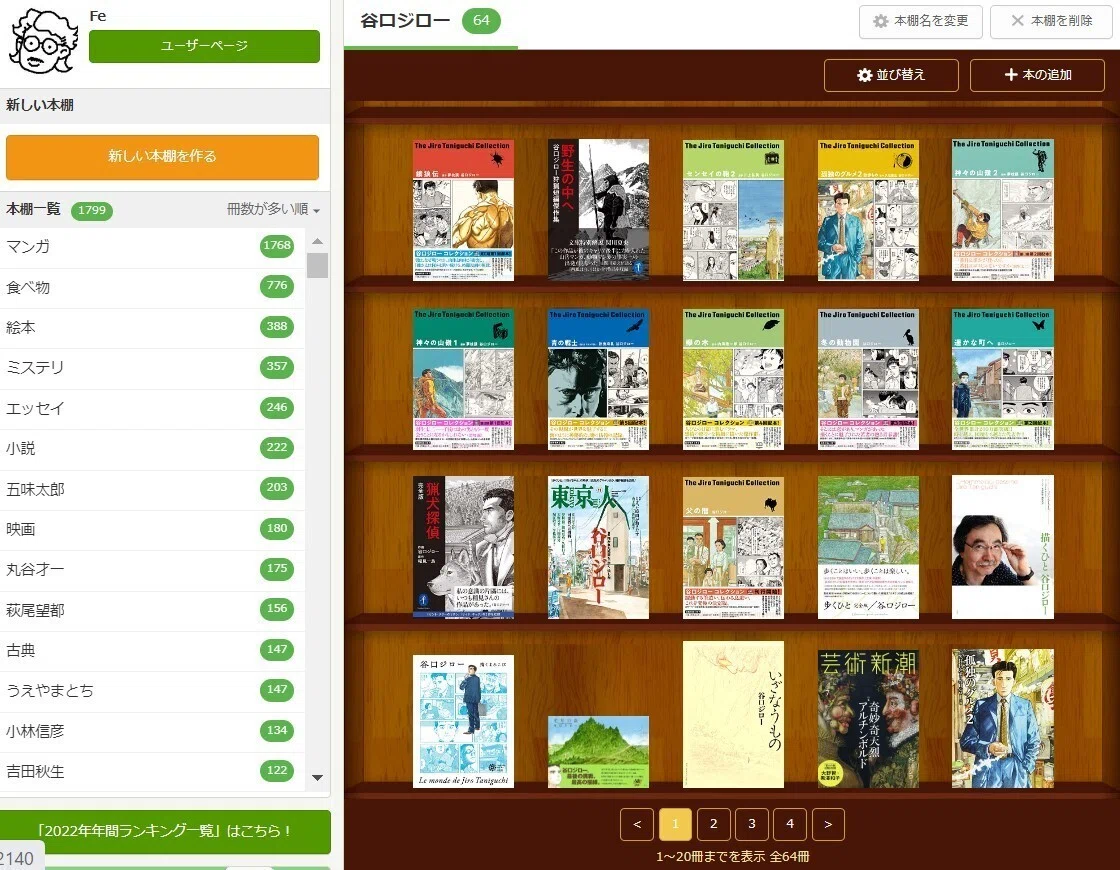The height and width of the screenshot is (870, 1120).
Task: Select the 丸谷才一 bookshelf row
Action: pos(152,570)
